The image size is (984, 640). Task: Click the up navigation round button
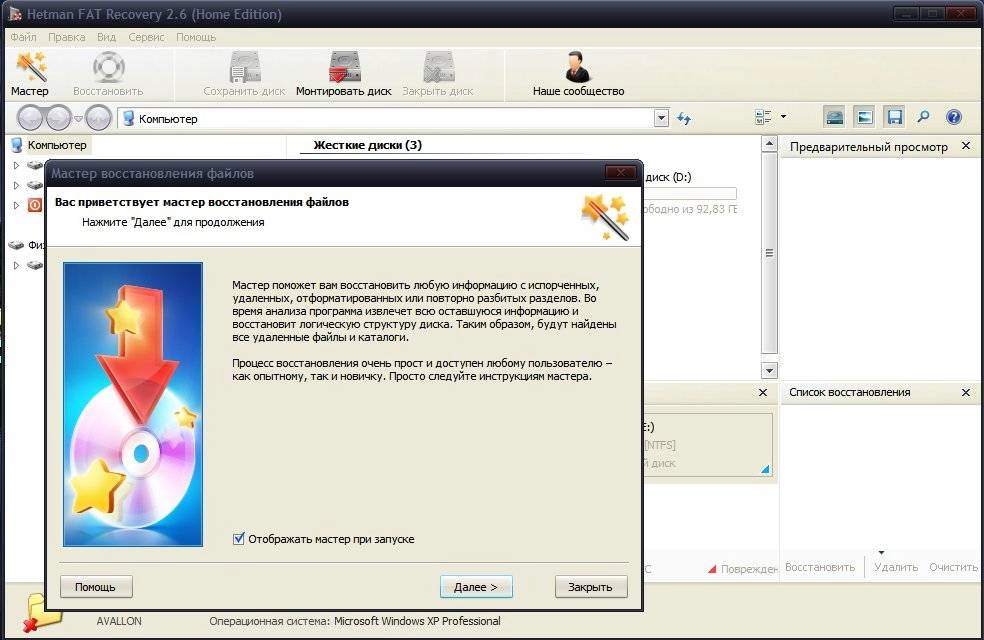[x=98, y=118]
